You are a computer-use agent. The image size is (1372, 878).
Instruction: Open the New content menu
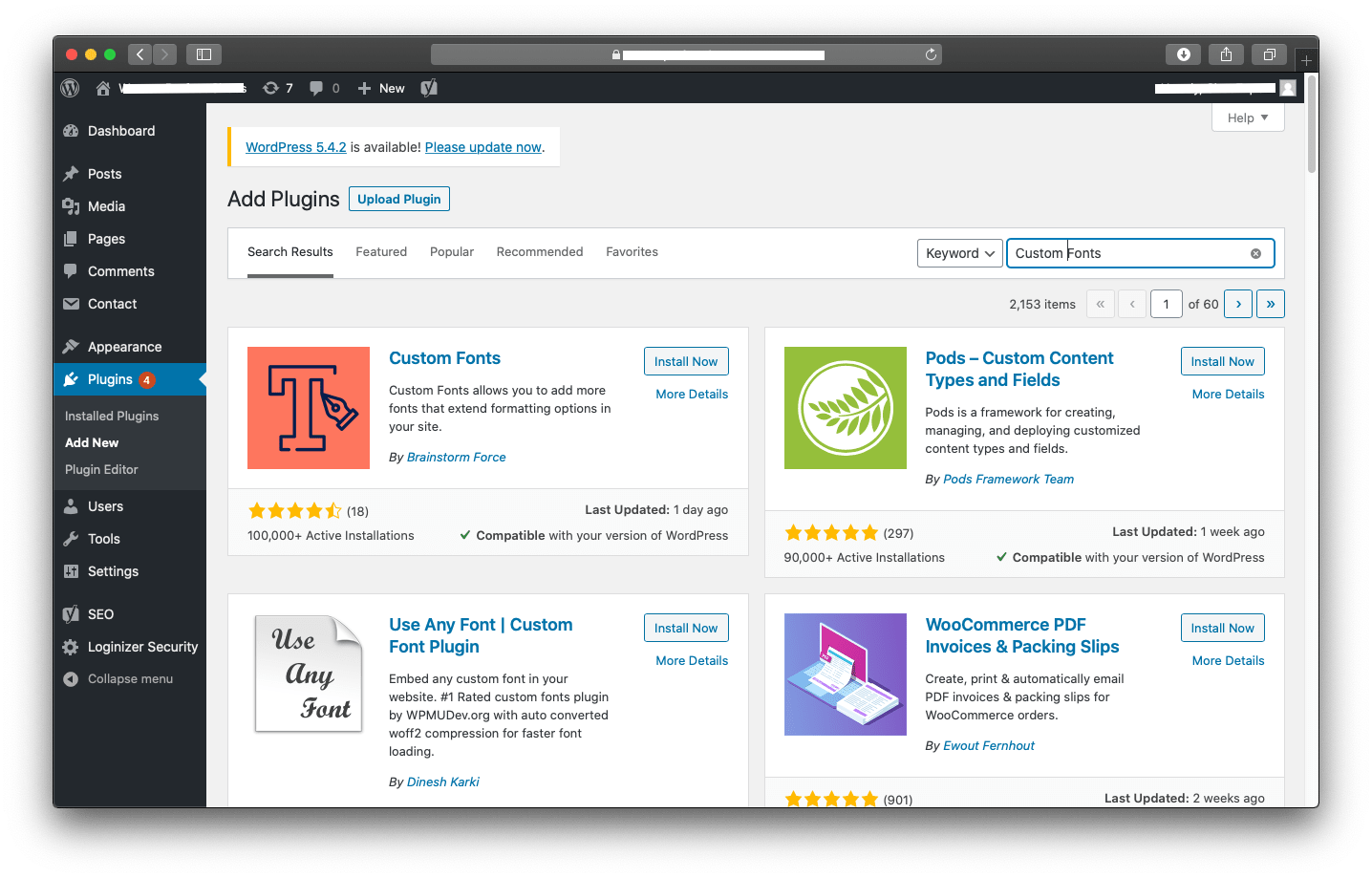pyautogui.click(x=381, y=88)
